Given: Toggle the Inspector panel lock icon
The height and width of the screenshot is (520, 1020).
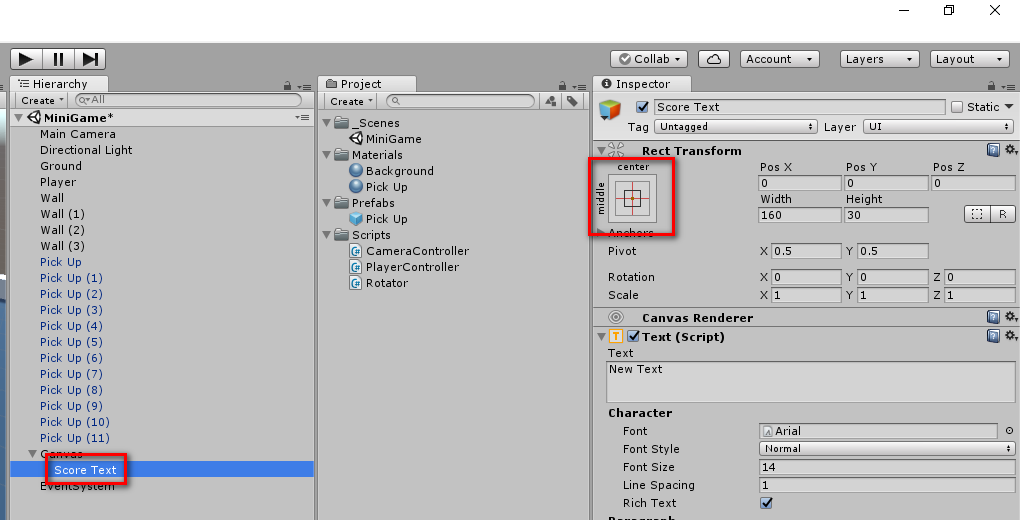Looking at the screenshot, I should (x=991, y=85).
